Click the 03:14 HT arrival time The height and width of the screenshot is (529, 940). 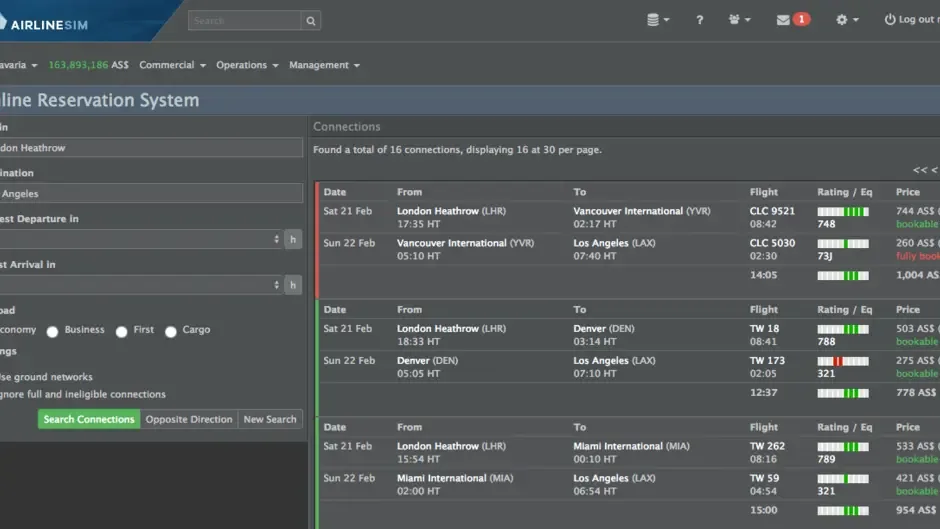coord(595,341)
